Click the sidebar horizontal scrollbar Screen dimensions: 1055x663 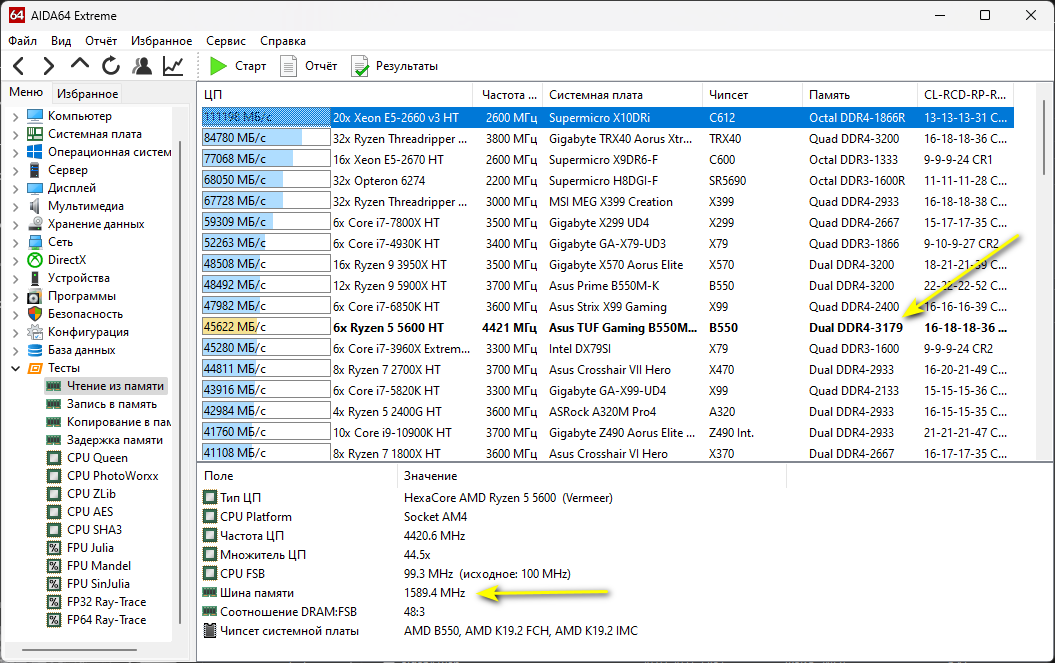pos(79,650)
